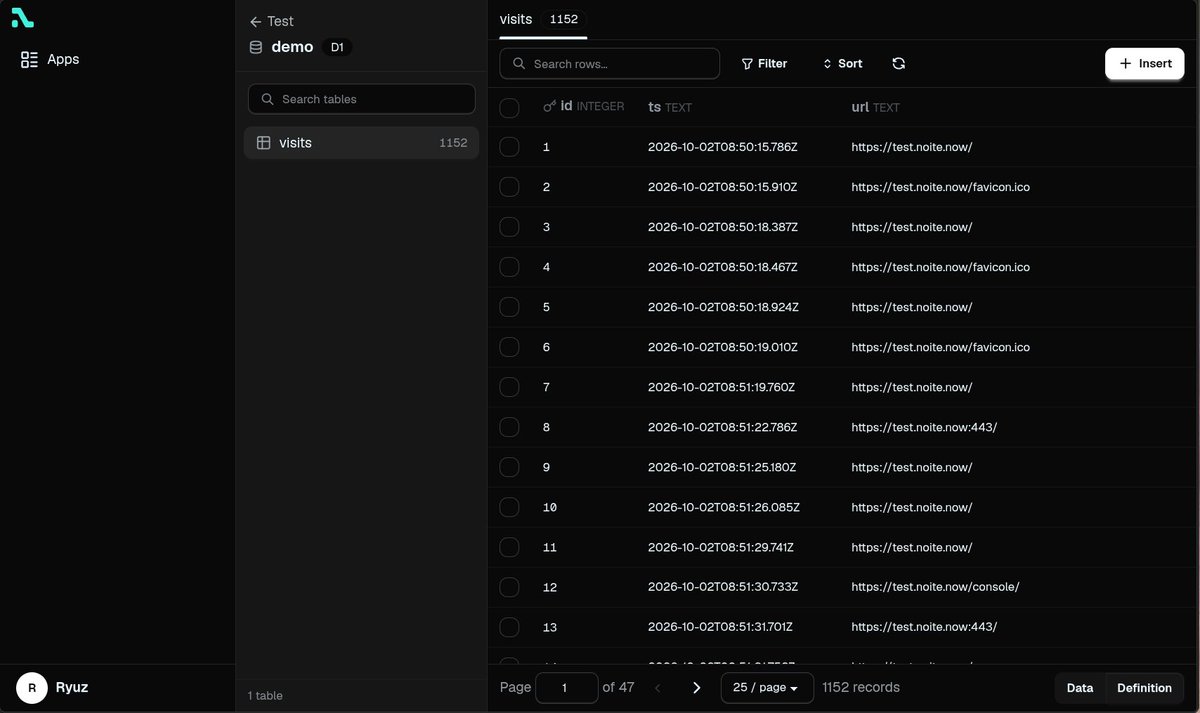This screenshot has height=713, width=1200.
Task: Click timestamp 2026-10-02T08:51:19.760Z cell
Action: click(x=721, y=387)
